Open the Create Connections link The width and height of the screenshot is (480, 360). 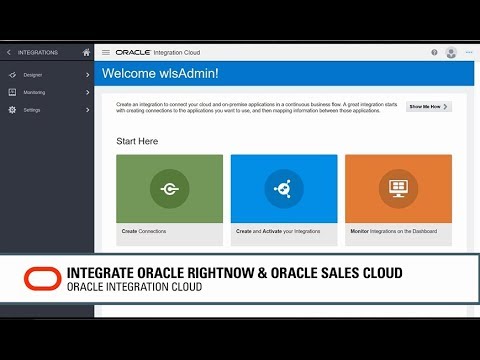click(x=144, y=231)
